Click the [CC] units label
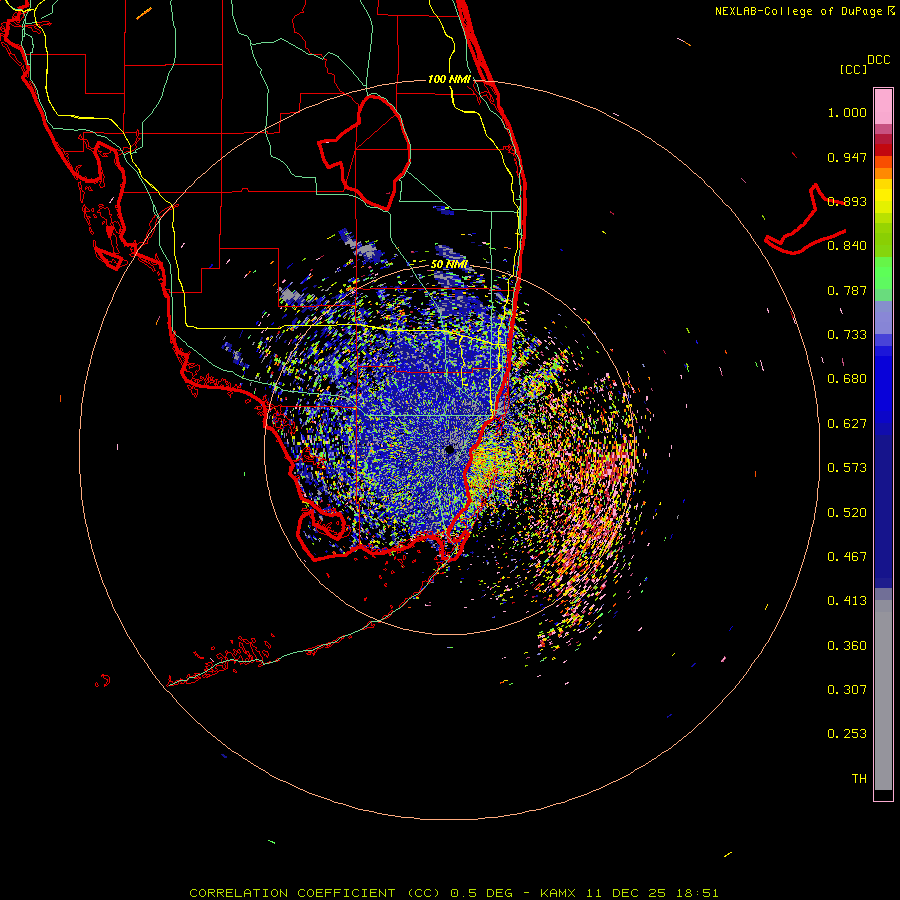 (853, 69)
